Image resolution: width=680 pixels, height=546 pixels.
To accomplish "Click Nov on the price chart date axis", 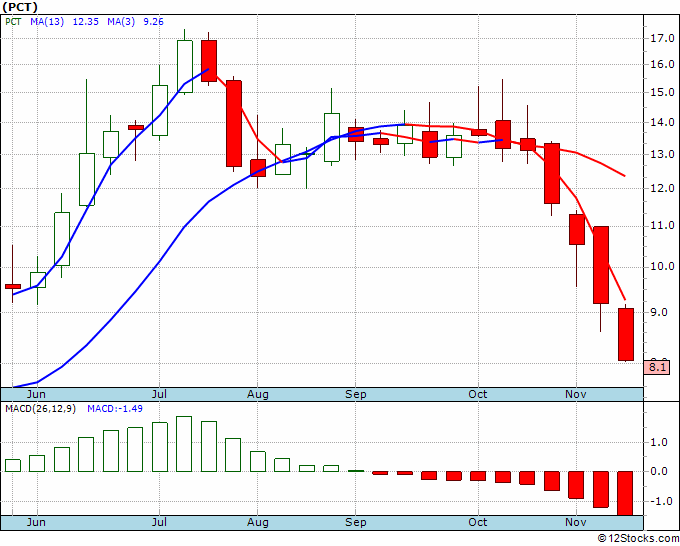I will (x=576, y=394).
